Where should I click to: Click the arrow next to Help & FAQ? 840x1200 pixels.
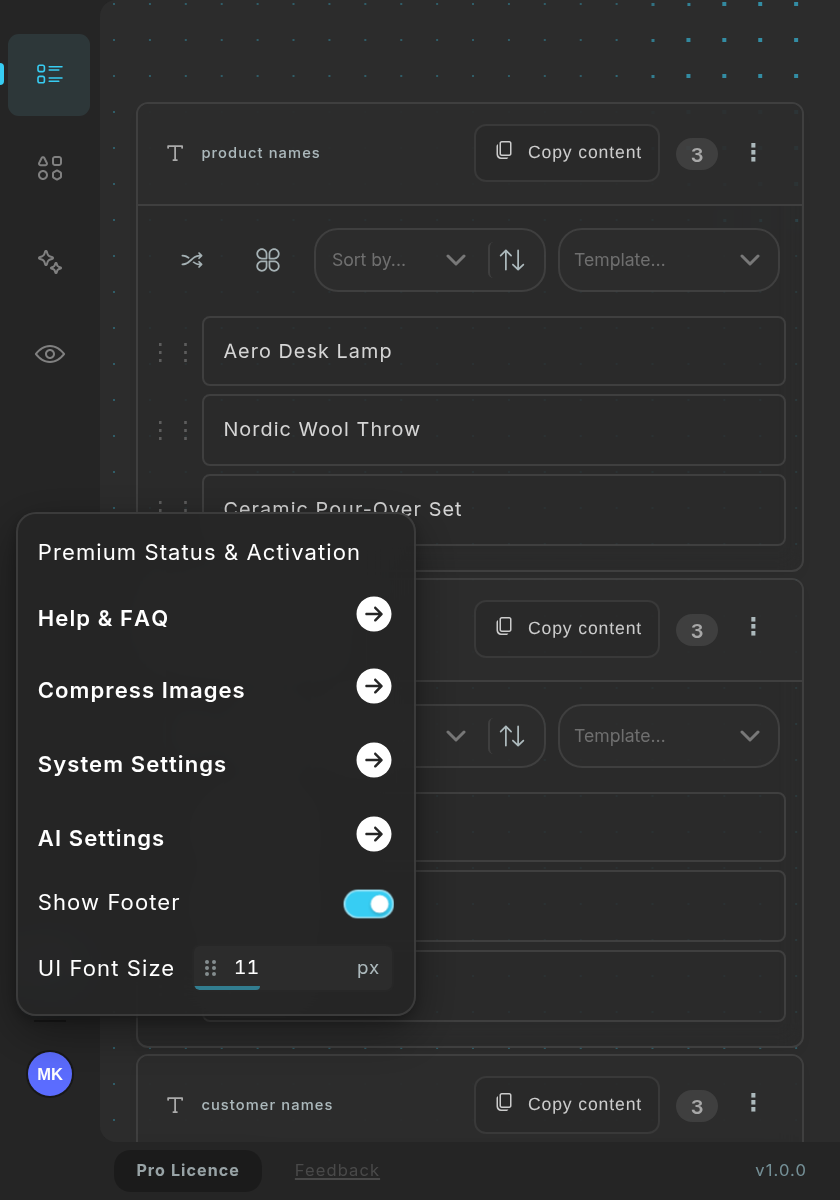(x=374, y=614)
